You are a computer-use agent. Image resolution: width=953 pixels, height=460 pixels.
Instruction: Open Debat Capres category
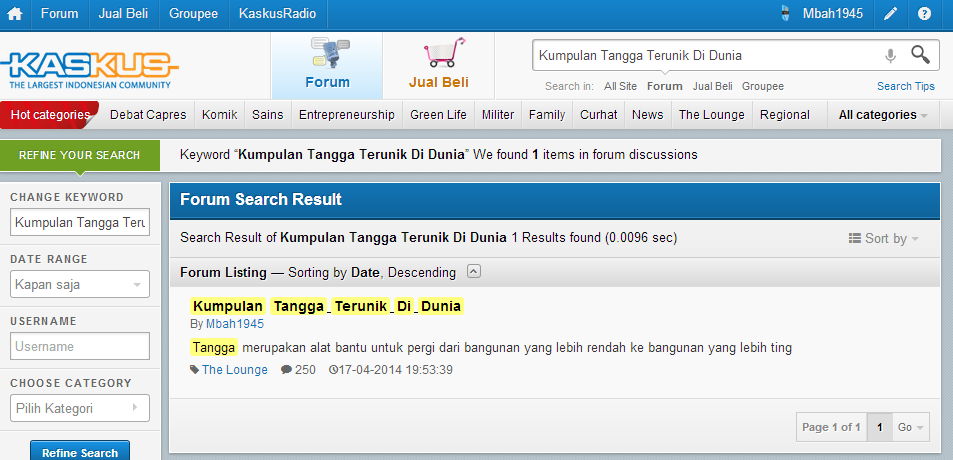(148, 115)
